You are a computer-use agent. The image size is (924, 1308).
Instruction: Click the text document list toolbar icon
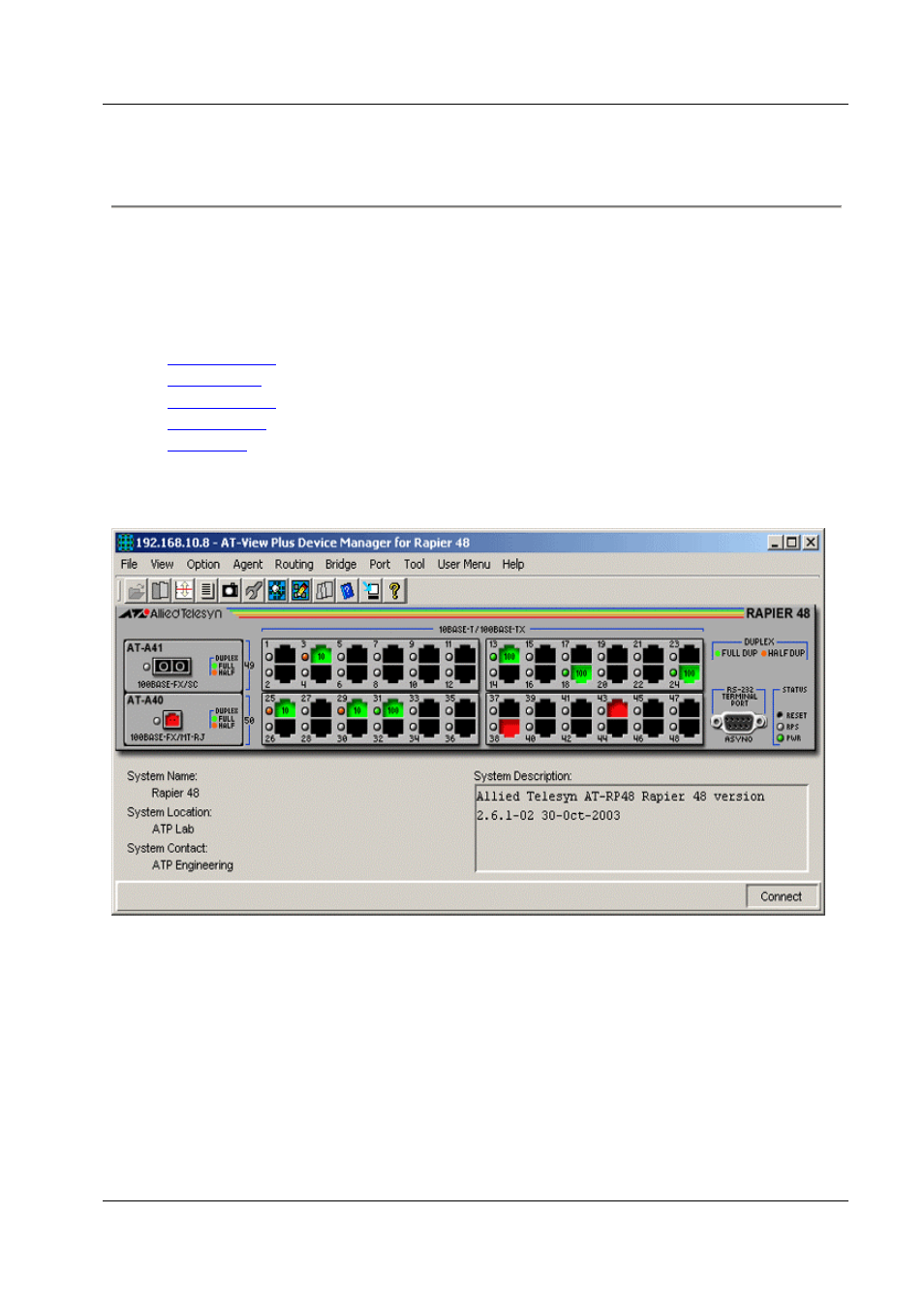[206, 590]
